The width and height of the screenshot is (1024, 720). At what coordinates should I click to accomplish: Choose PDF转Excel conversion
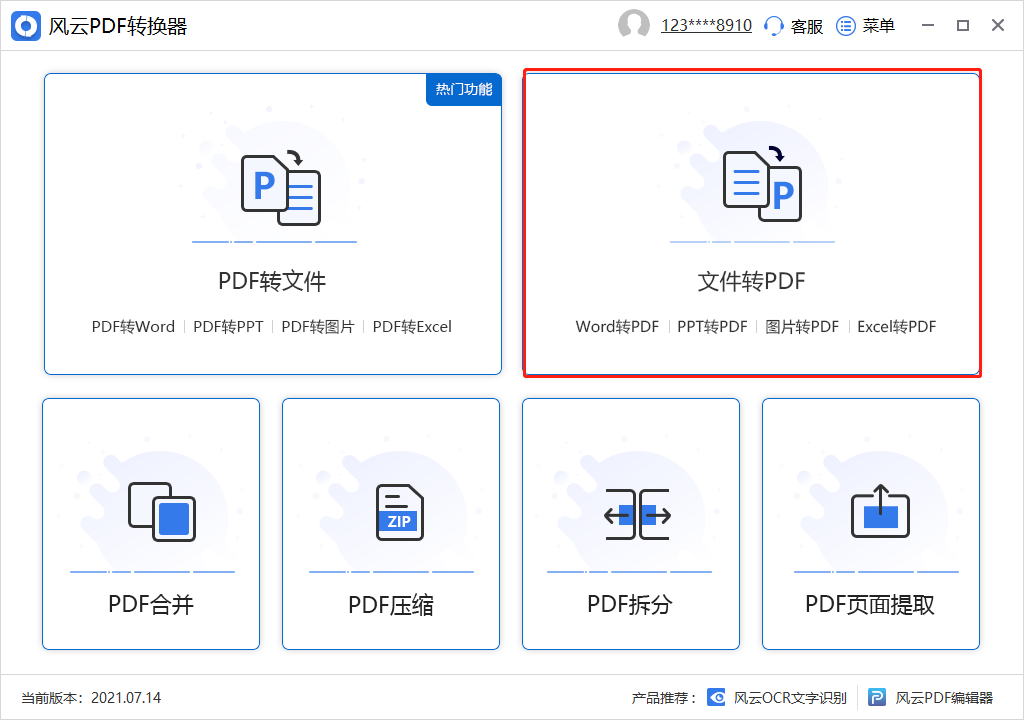click(412, 327)
